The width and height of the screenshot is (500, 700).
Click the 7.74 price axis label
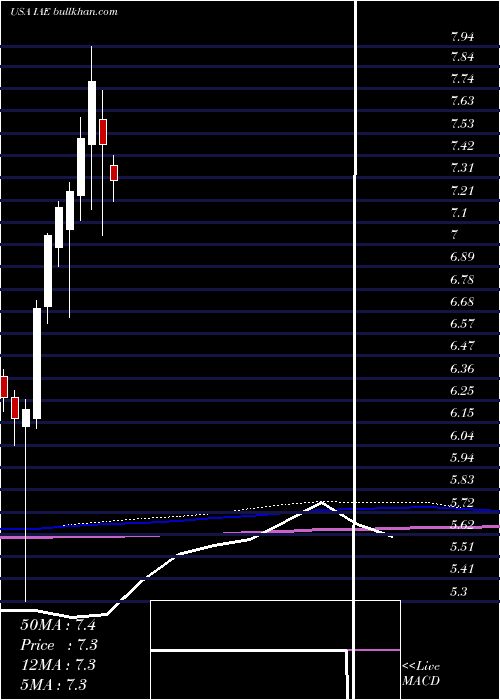(462, 79)
